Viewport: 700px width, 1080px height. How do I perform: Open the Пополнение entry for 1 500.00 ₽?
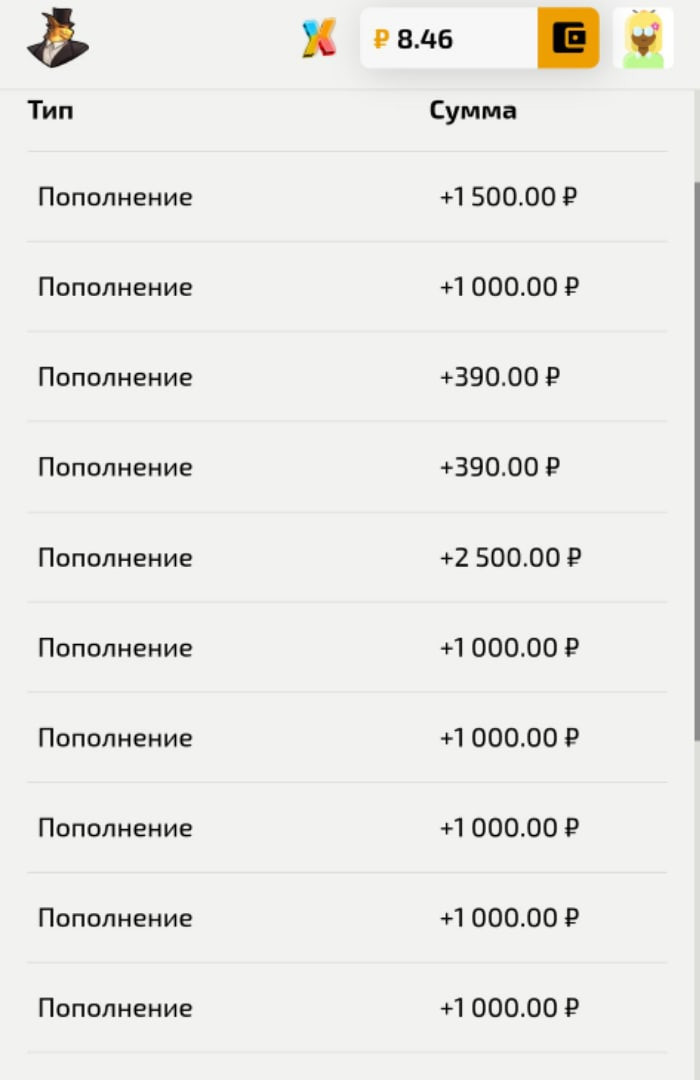(115, 197)
